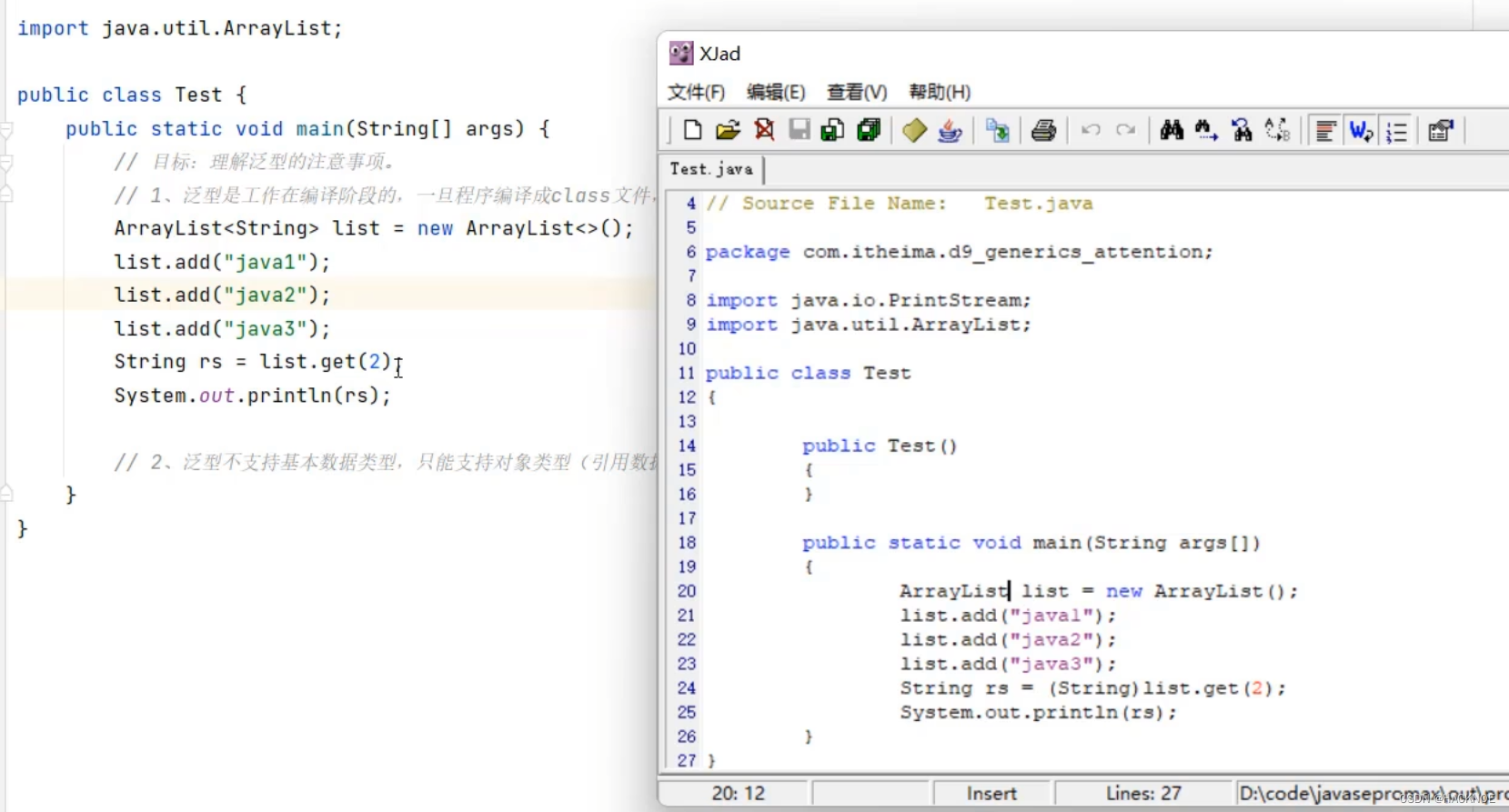Image resolution: width=1509 pixels, height=812 pixels.
Task: Click the fold marker beside the 目标 comment line
Action: pyautogui.click(x=6, y=164)
